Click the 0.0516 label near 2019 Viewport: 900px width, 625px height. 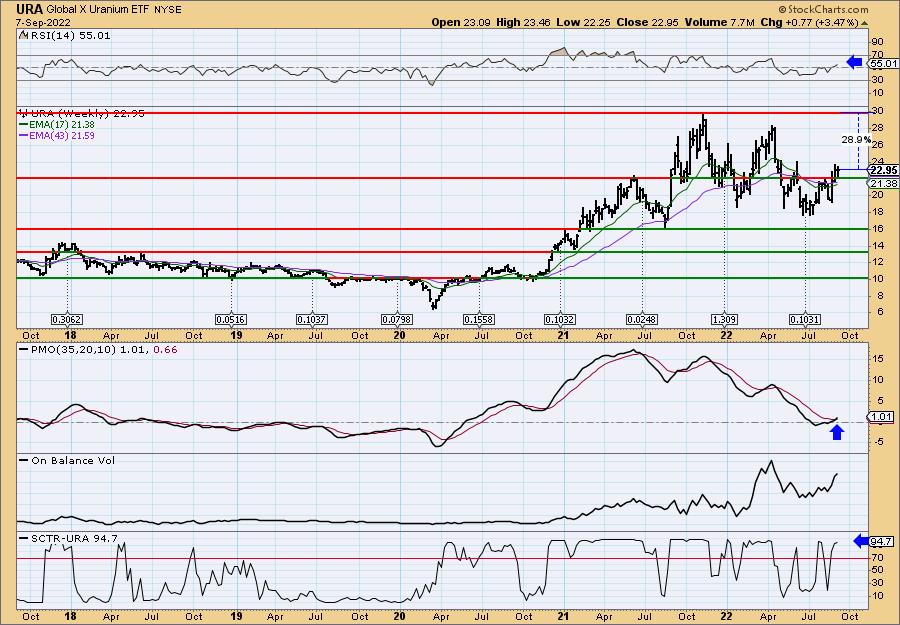click(231, 319)
